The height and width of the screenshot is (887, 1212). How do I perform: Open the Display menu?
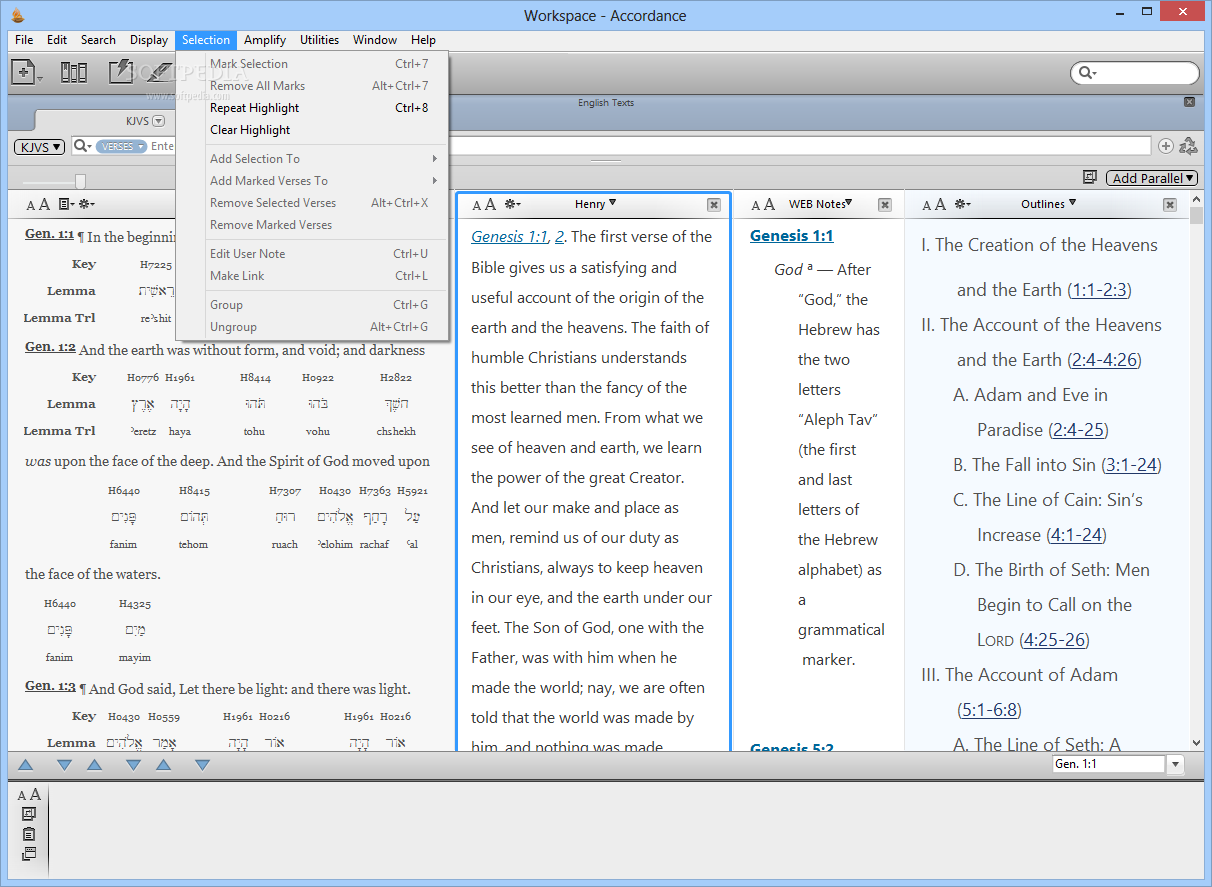(x=149, y=40)
